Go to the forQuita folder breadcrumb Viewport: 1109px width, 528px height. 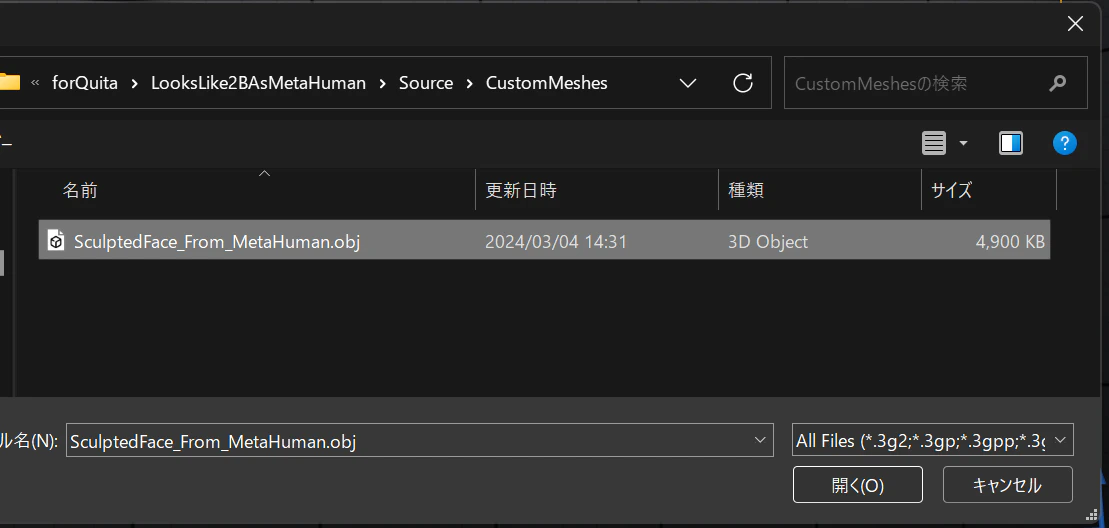coord(84,83)
